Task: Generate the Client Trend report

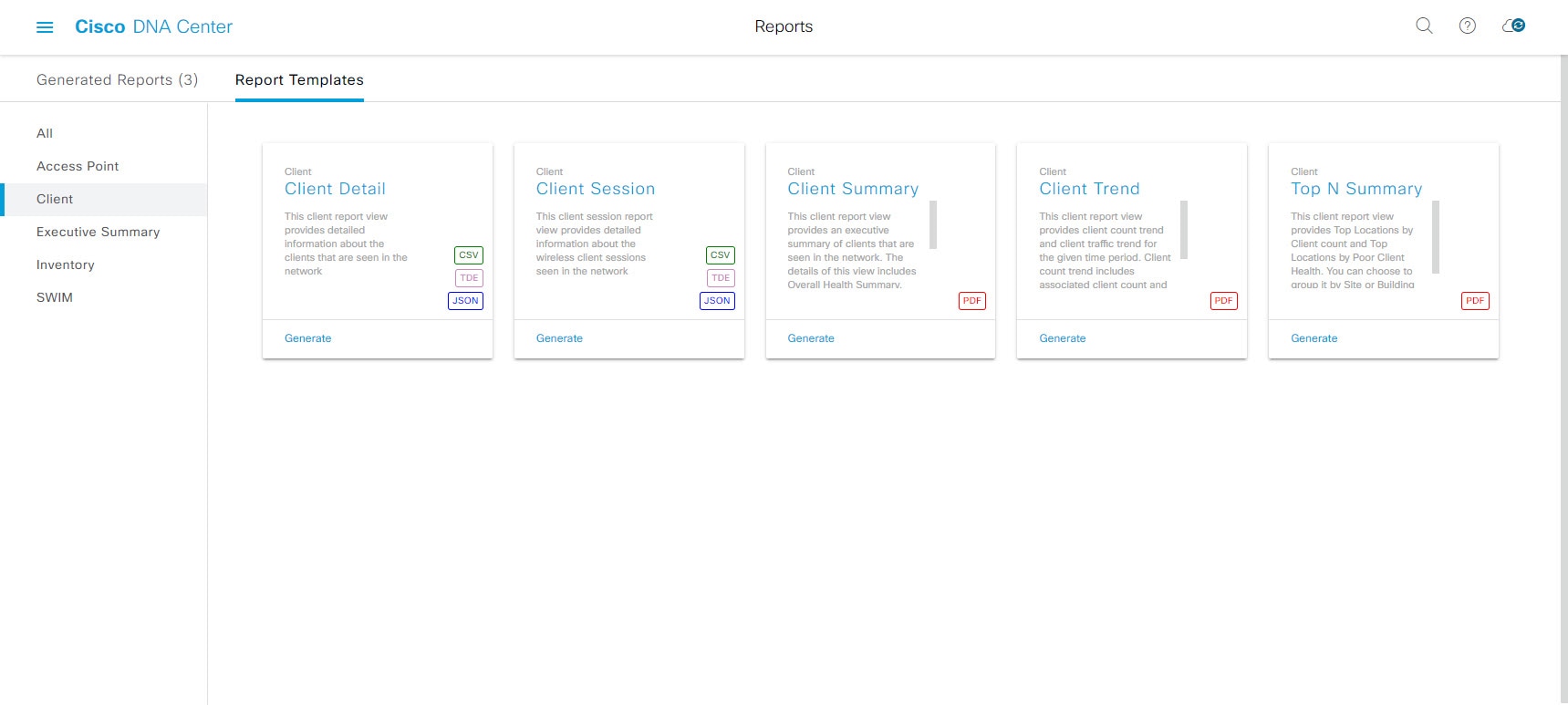Action: [1063, 338]
